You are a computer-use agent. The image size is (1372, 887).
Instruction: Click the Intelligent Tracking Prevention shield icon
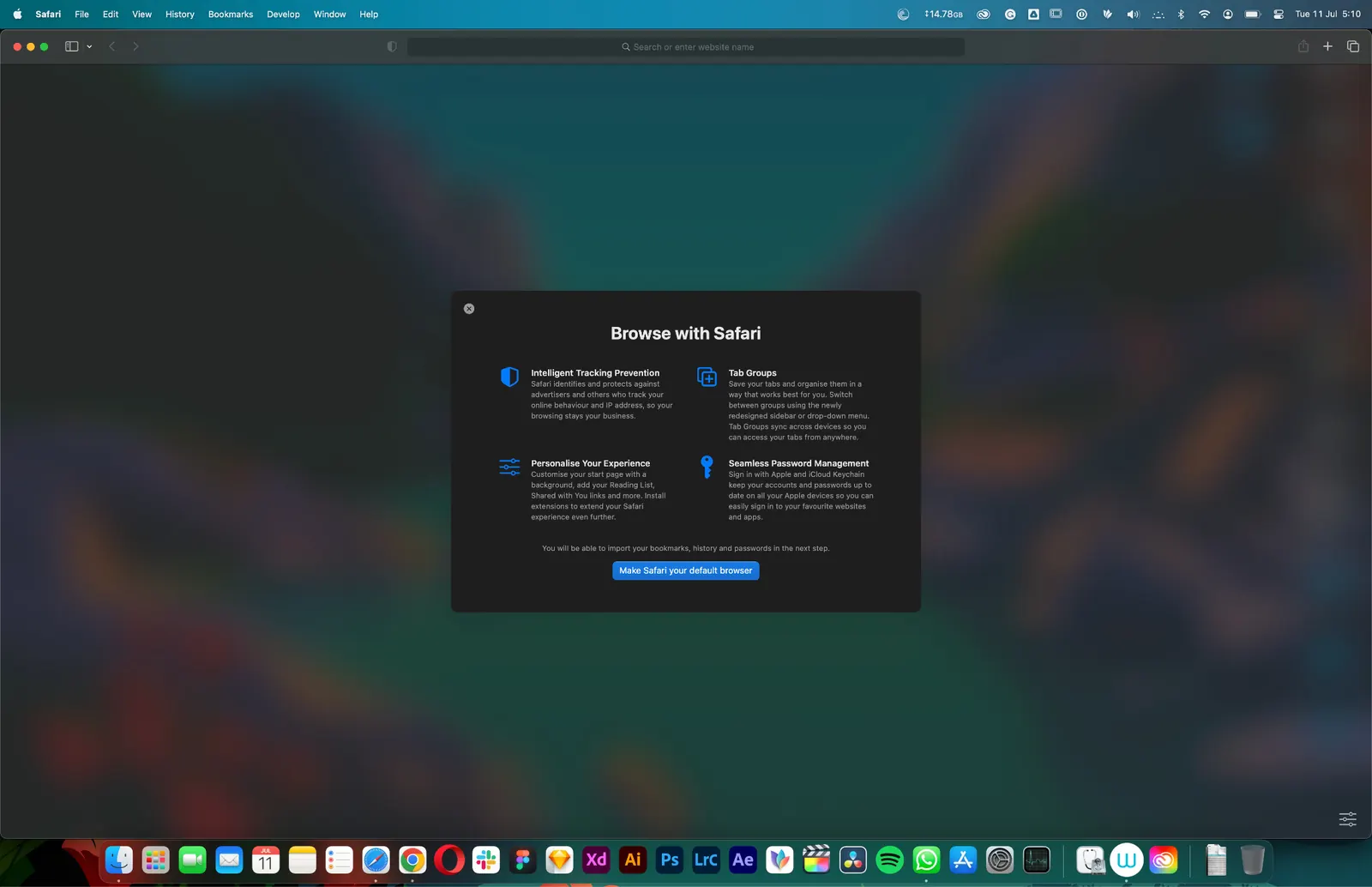(x=509, y=377)
